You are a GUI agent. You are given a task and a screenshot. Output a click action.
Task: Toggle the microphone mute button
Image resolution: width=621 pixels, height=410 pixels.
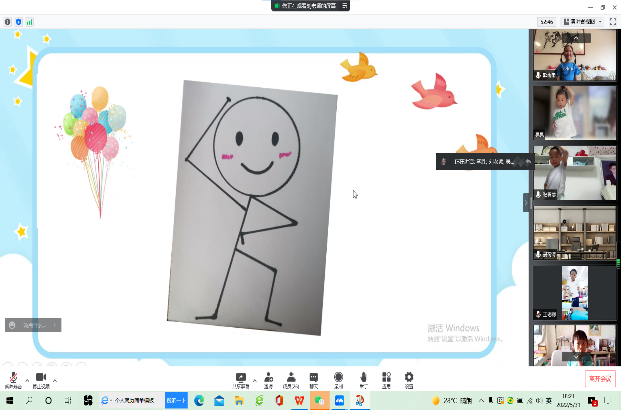(x=13, y=379)
